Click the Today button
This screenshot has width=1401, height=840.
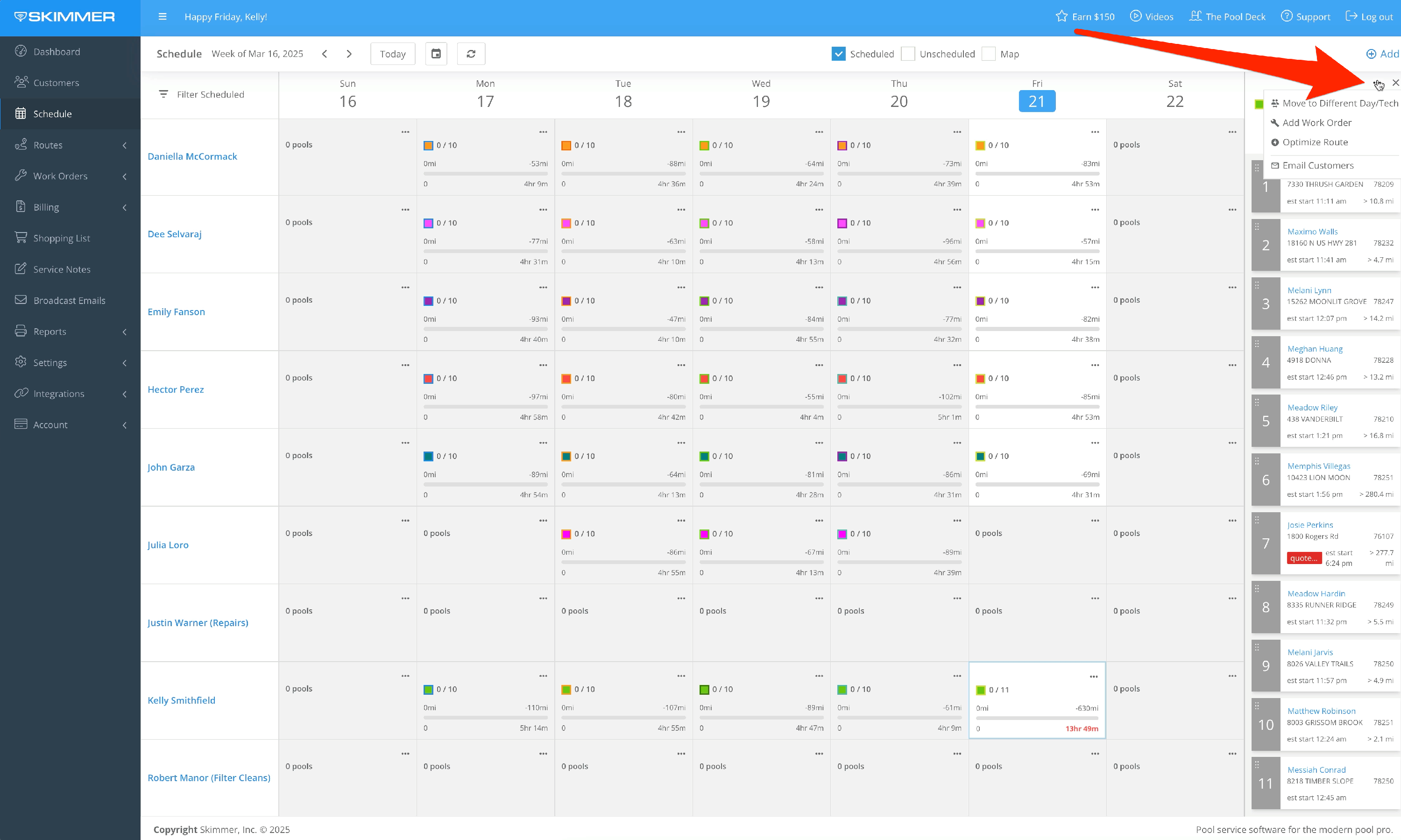(x=392, y=54)
